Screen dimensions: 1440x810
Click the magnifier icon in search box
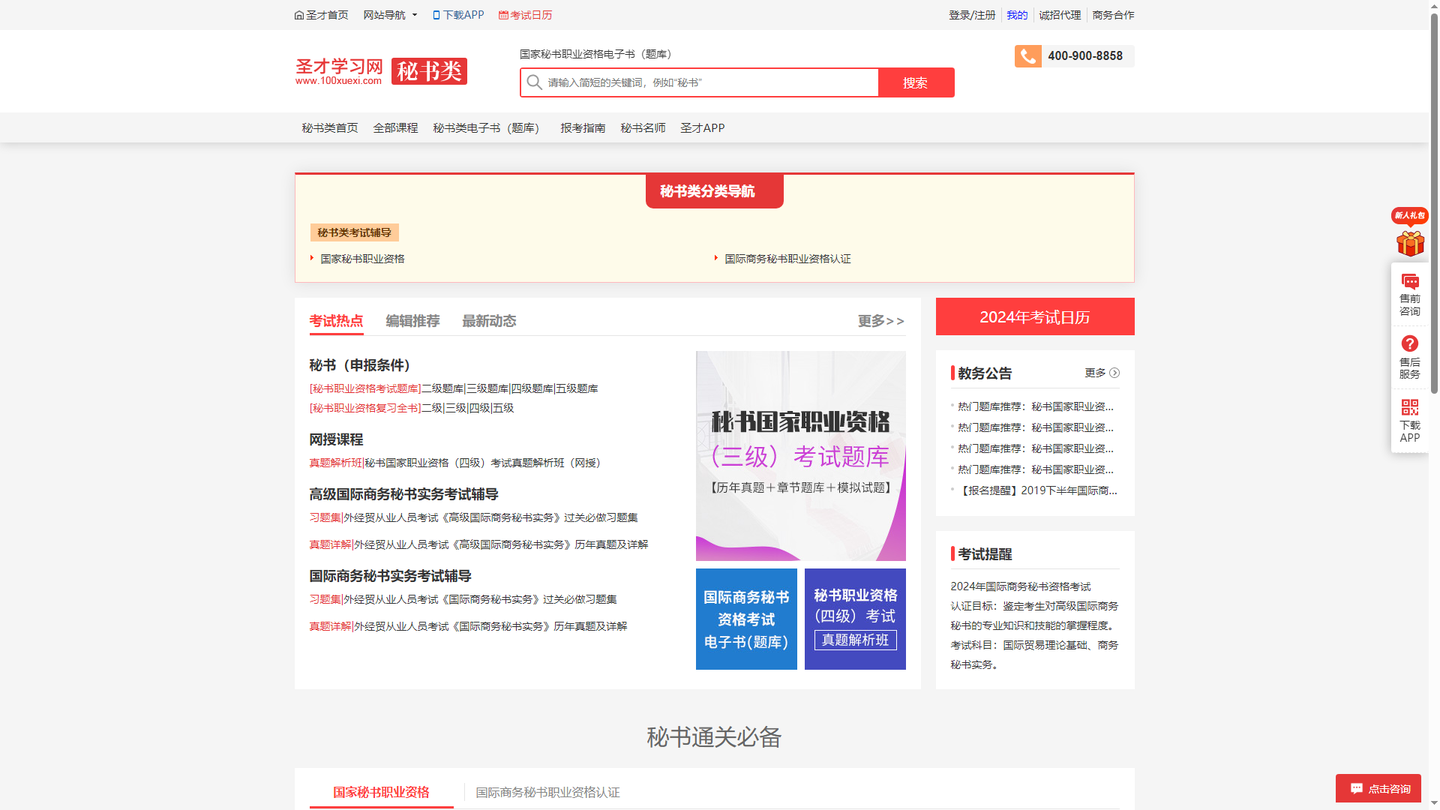coord(534,82)
